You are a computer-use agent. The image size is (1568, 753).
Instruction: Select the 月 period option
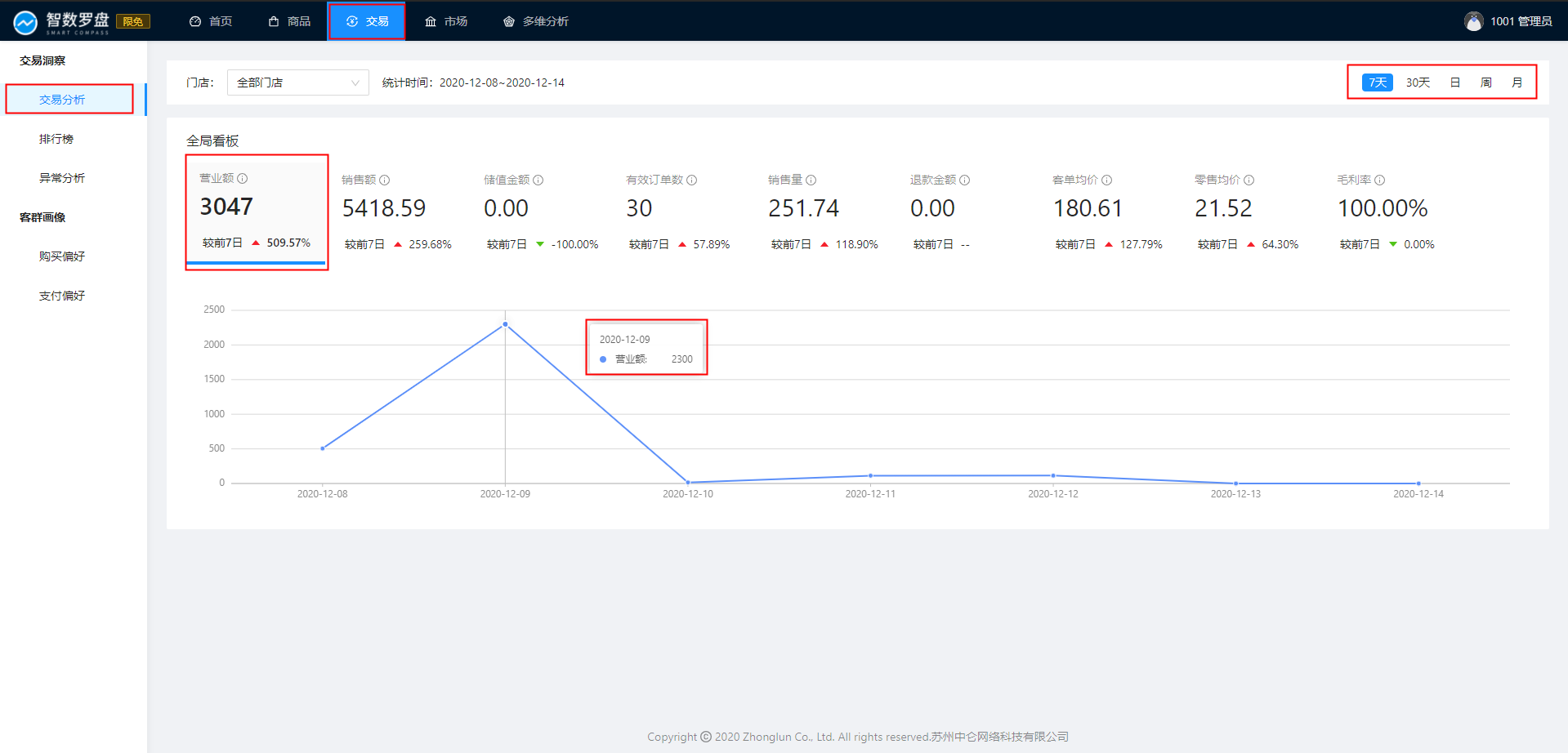(x=1517, y=82)
